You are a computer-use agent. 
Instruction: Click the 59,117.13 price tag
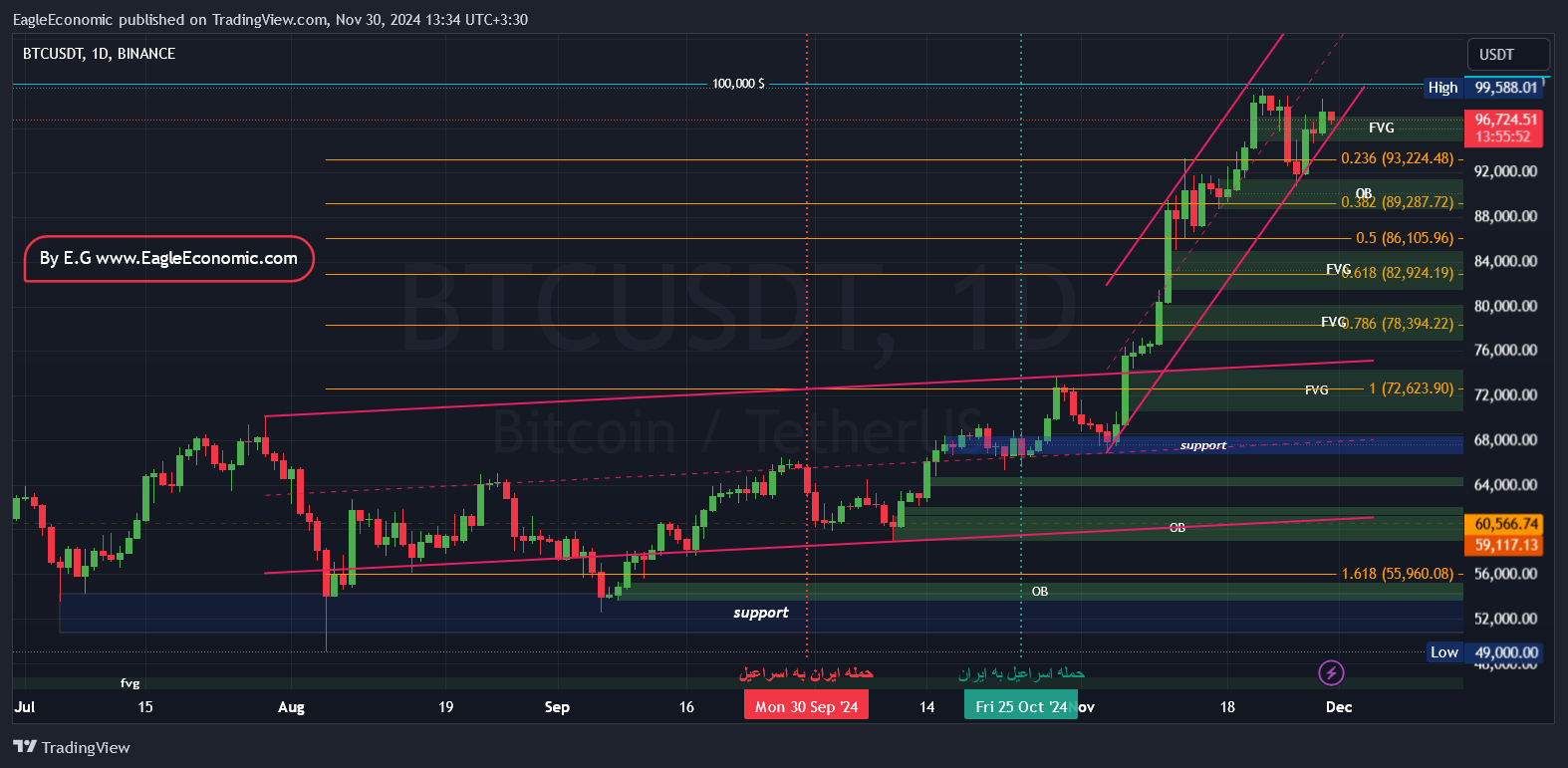(x=1503, y=545)
